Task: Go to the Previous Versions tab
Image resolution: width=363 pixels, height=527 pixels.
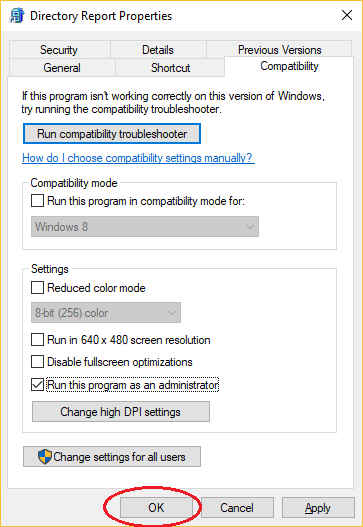Action: tap(279, 49)
